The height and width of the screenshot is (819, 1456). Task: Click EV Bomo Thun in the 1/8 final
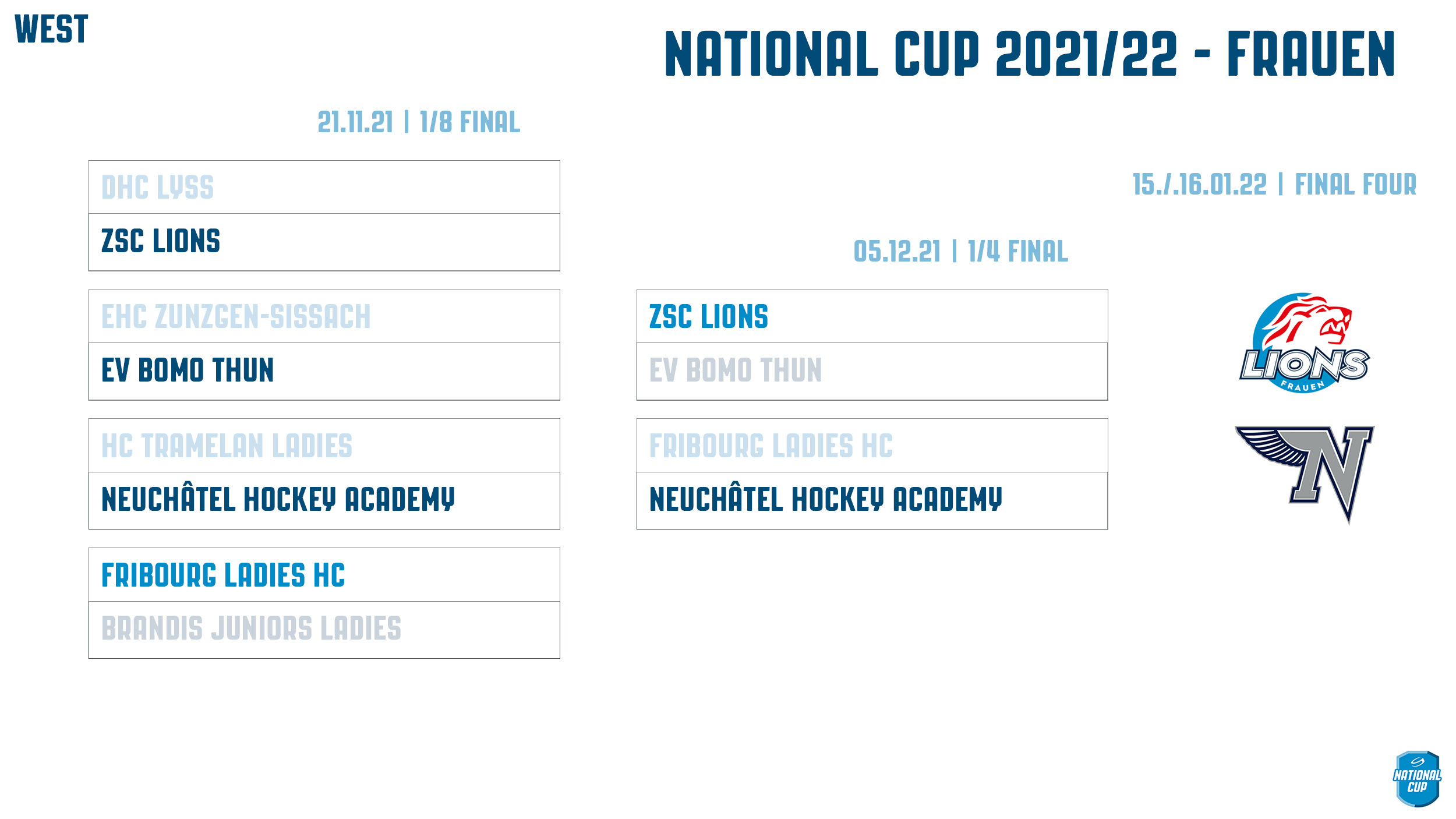click(x=188, y=370)
